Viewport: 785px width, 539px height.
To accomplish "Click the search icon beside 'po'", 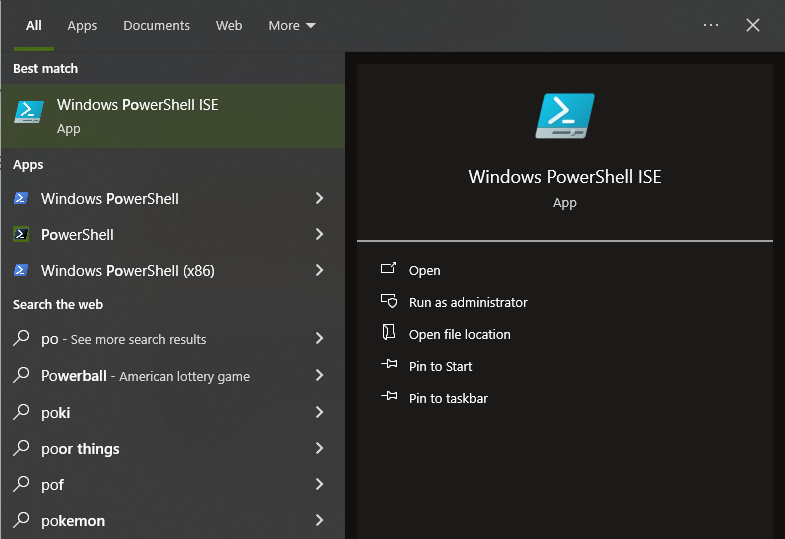I will pyautogui.click(x=21, y=338).
